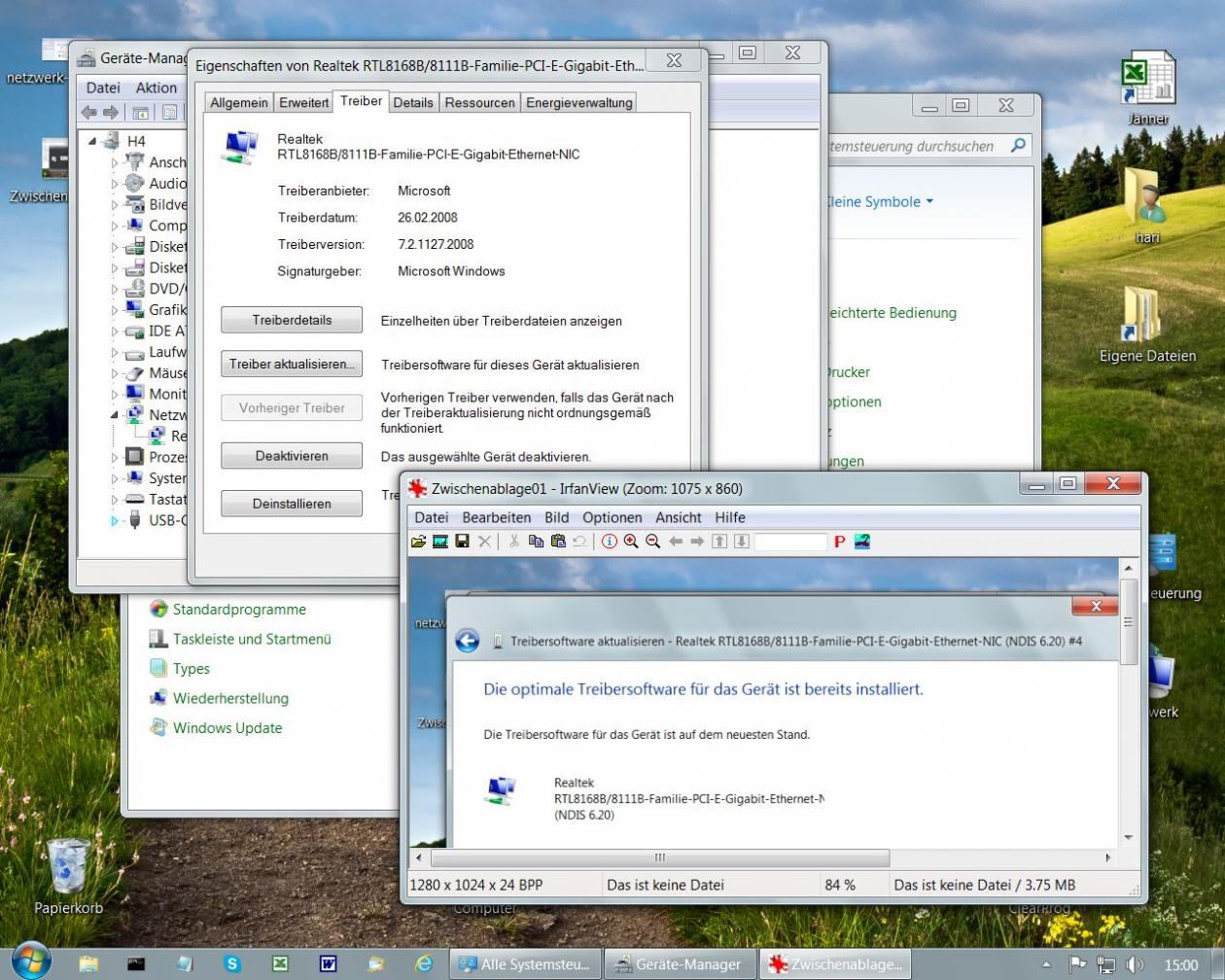Viewport: 1225px width, 980px height.
Task: Open properties via the red P icon
Action: point(839,542)
